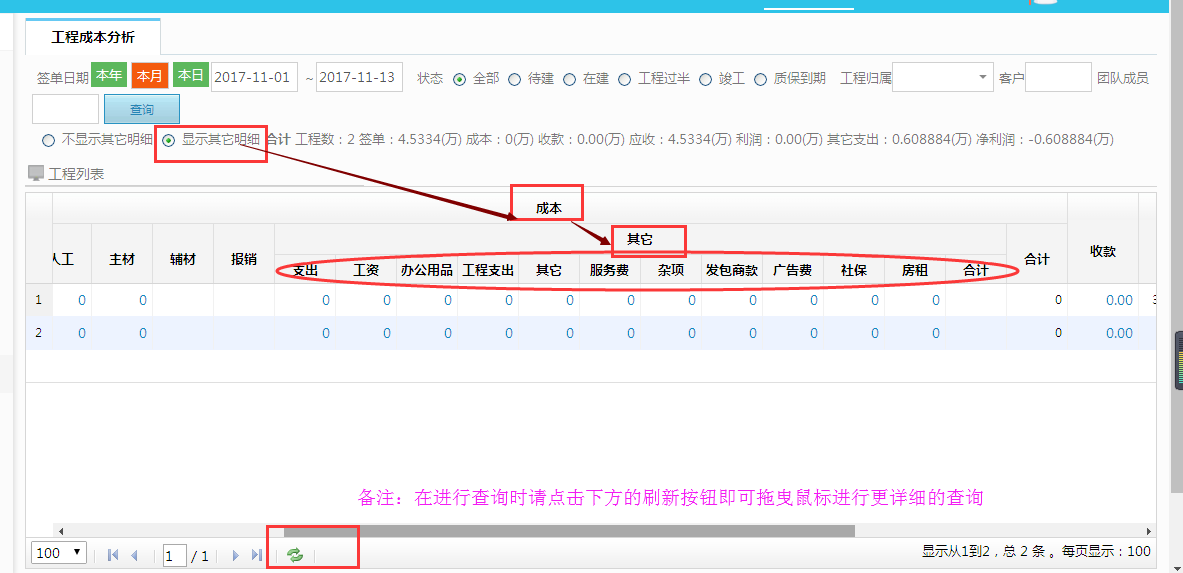Open the 工程成本分析 tab

[x=93, y=37]
